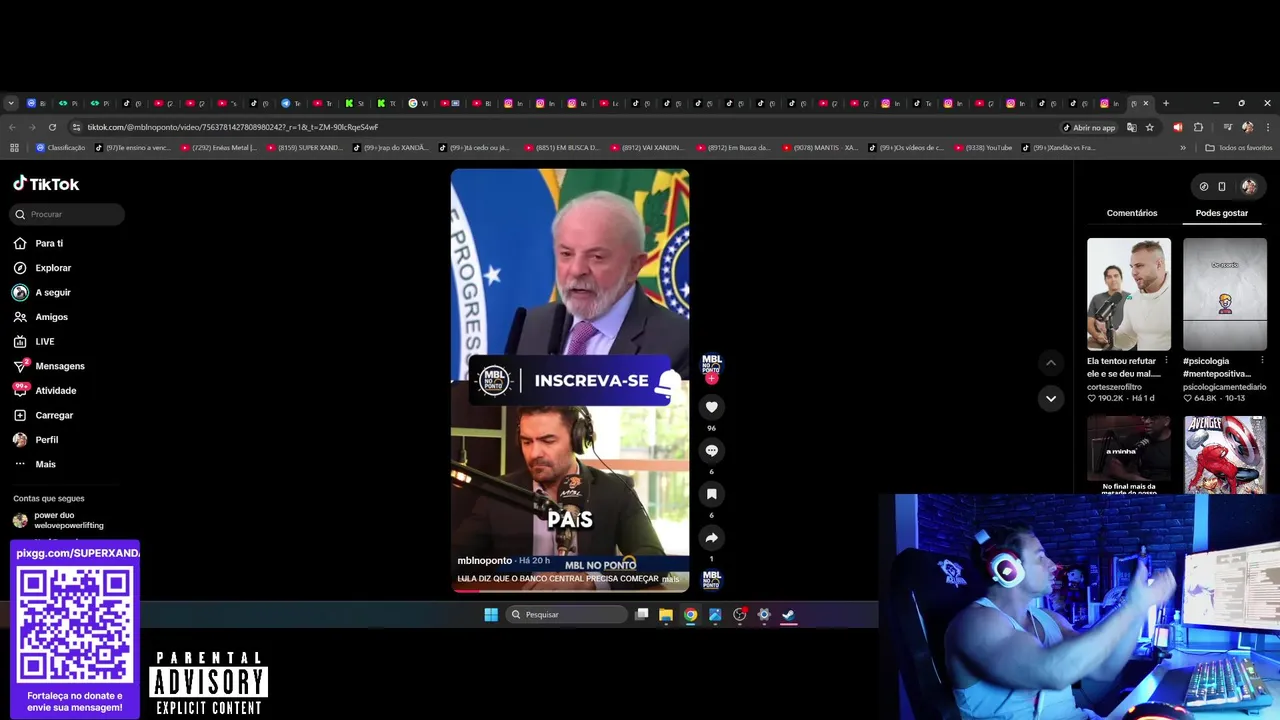The height and width of the screenshot is (720, 1280).
Task: Open '(9078) MANTIS - XA...' bookmark
Action: tap(820, 148)
